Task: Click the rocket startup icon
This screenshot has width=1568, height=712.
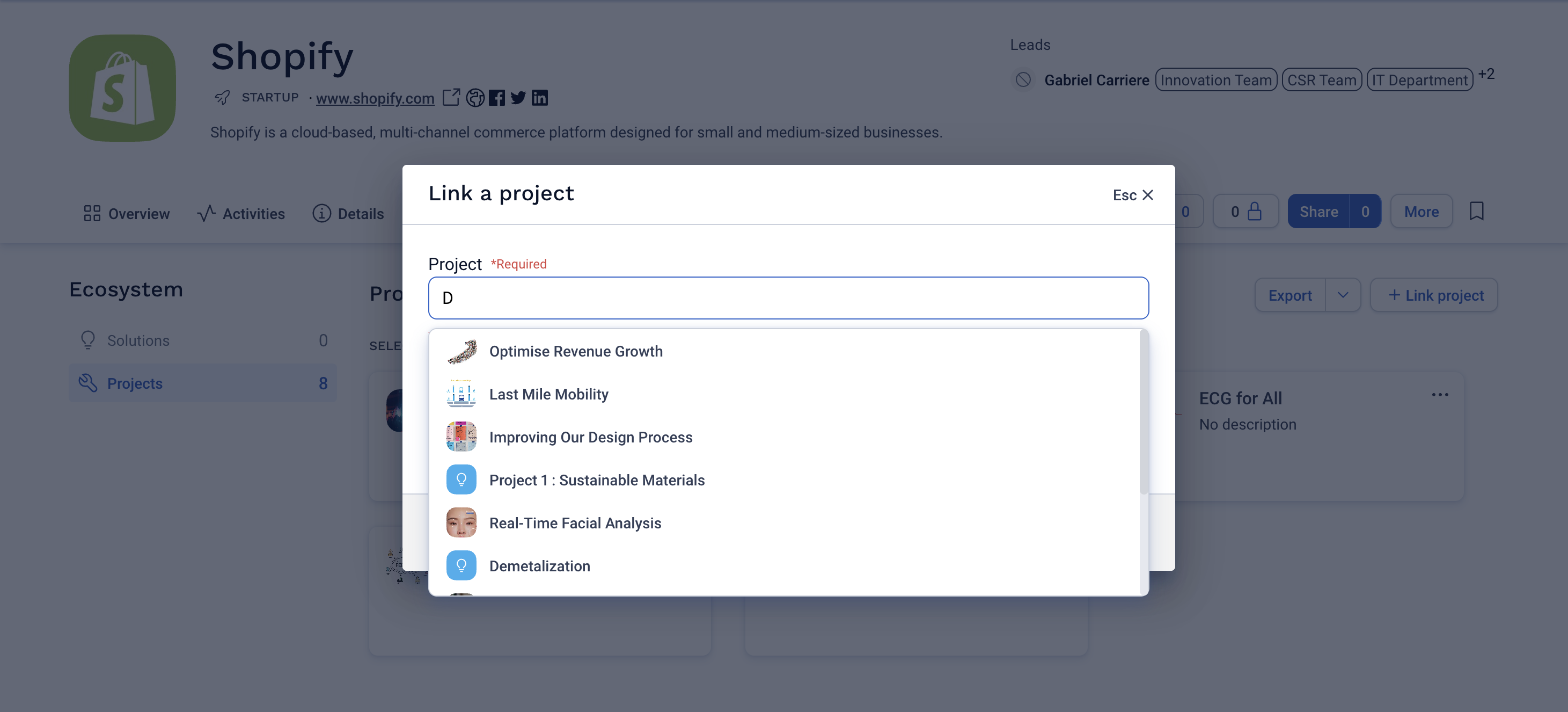Action: 222,97
